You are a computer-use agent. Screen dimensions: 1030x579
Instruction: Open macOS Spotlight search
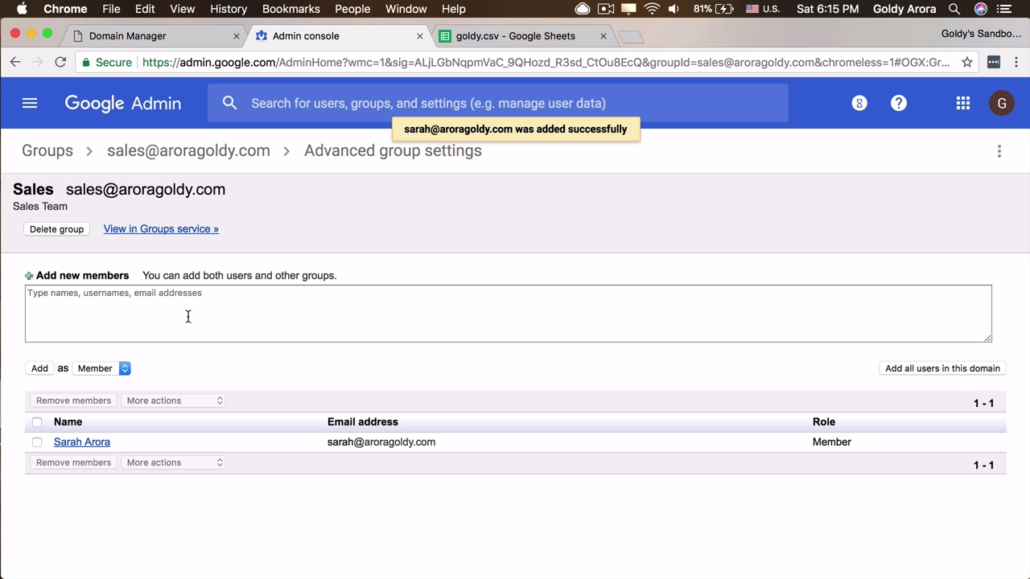tap(954, 9)
